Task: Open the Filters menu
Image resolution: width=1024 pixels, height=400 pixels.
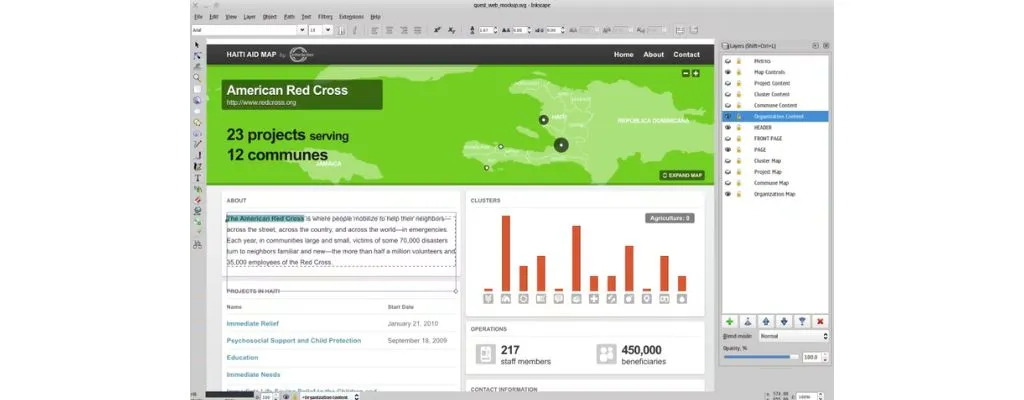Action: (x=325, y=16)
